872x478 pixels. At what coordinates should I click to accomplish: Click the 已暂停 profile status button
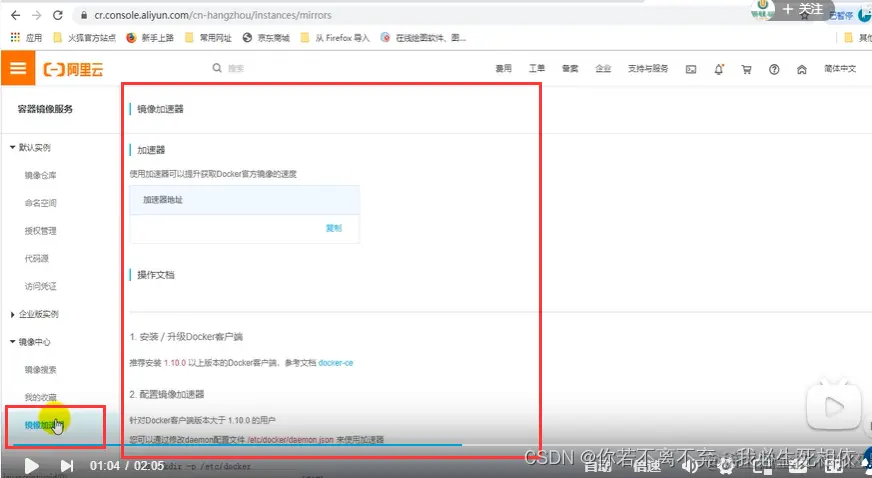(x=841, y=16)
